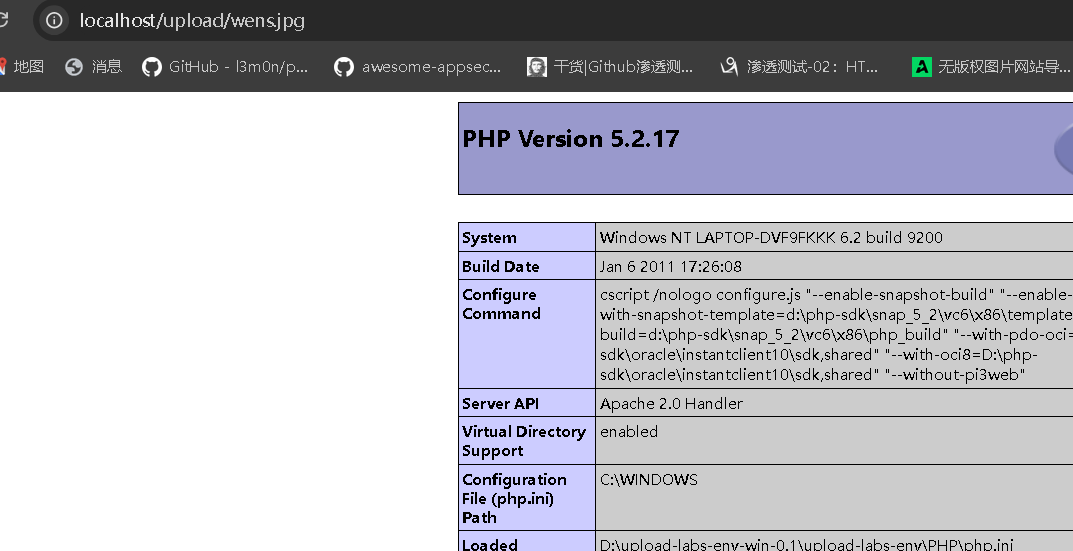This screenshot has height=551, width=1073.
Task: Click the address bar URL localhost/upload/wens.jpg
Action: [192, 21]
